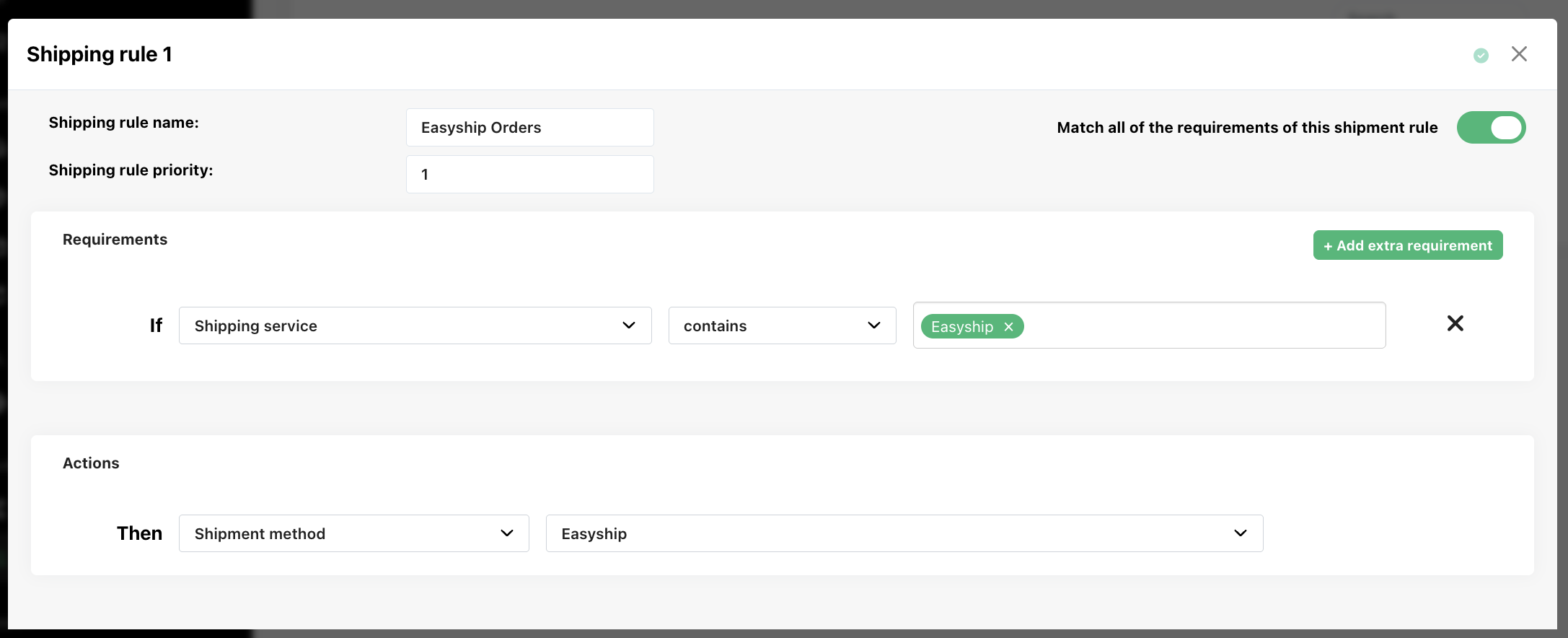
Task: Open the Shipping service dropdown
Action: [415, 325]
